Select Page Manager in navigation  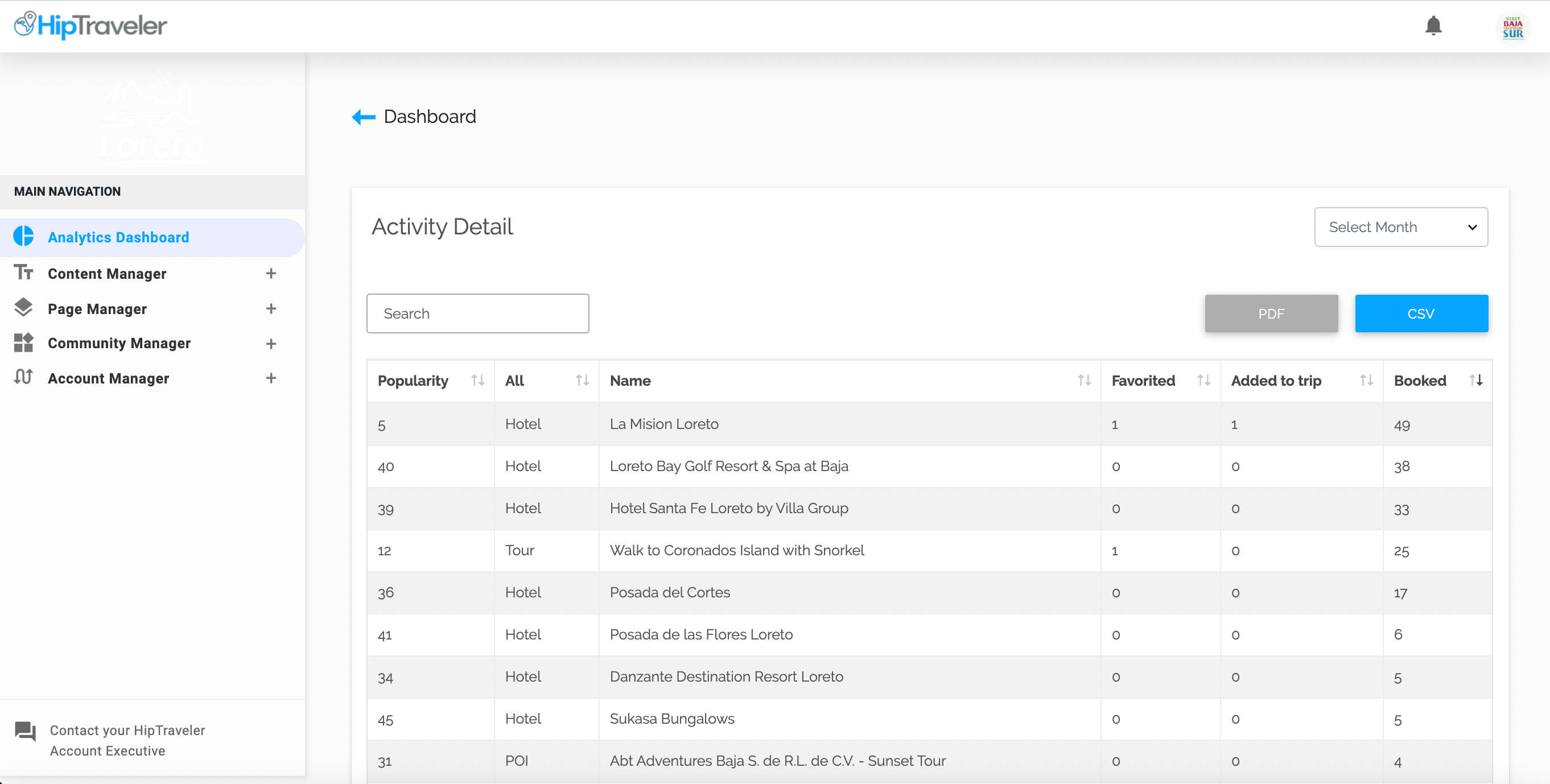[x=97, y=309]
